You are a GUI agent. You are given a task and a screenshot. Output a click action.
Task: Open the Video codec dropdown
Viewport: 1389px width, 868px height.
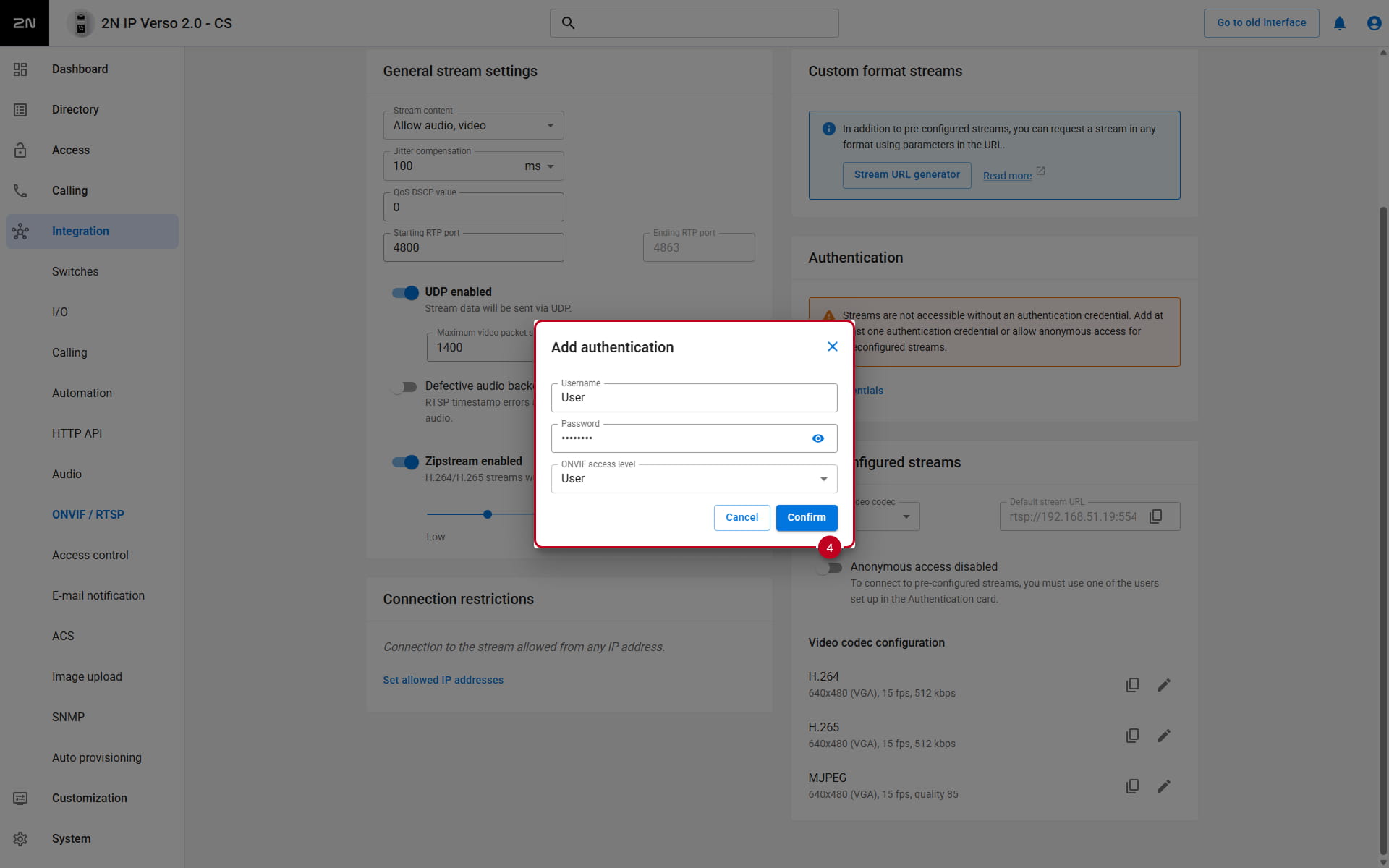[888, 516]
